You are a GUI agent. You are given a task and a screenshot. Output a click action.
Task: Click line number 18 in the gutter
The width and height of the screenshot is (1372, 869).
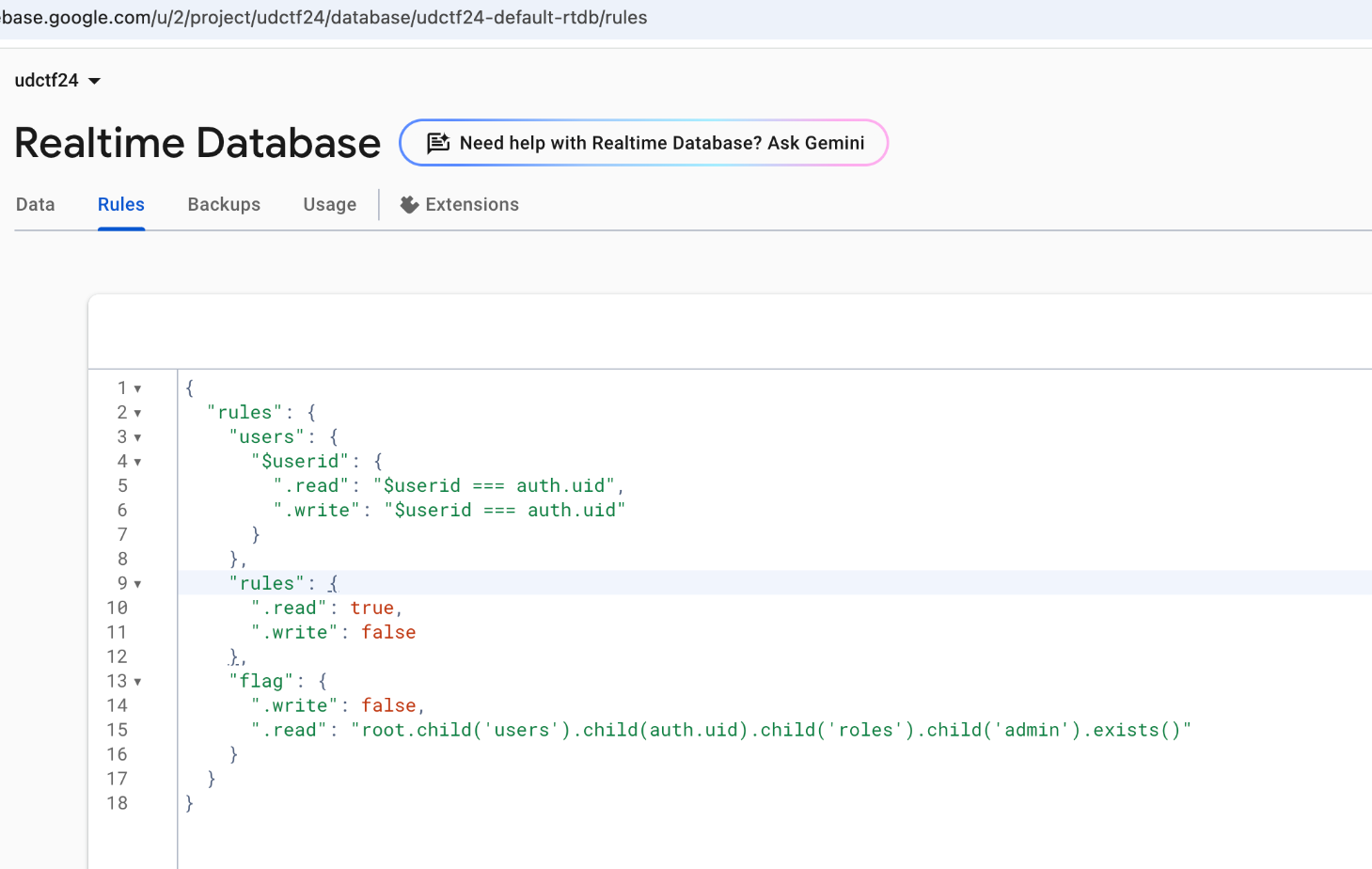click(x=117, y=803)
